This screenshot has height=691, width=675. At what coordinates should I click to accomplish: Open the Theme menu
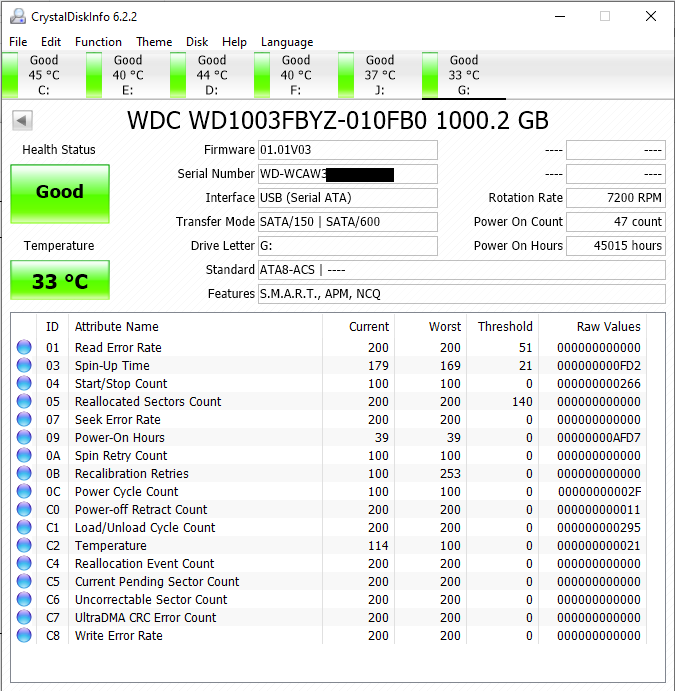[154, 42]
